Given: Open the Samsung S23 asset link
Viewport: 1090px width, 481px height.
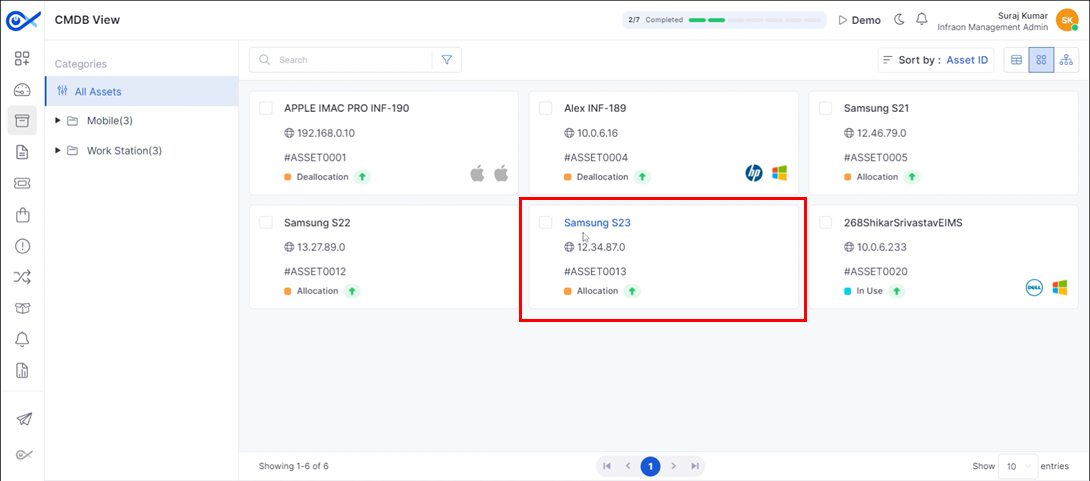Looking at the screenshot, I should [x=597, y=223].
